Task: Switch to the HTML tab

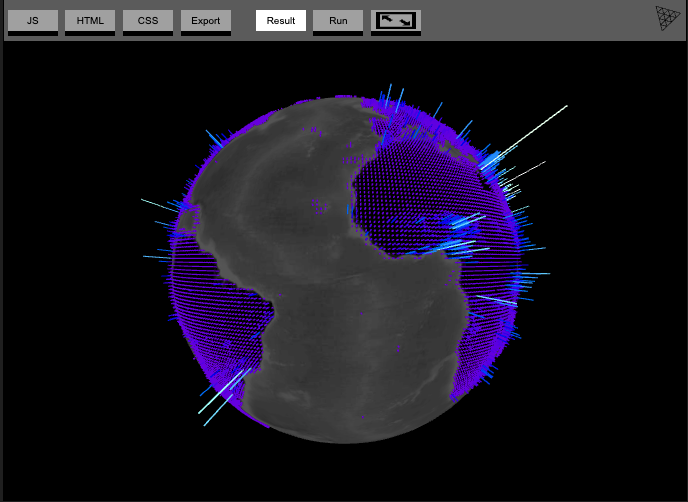Action: pyautogui.click(x=90, y=21)
